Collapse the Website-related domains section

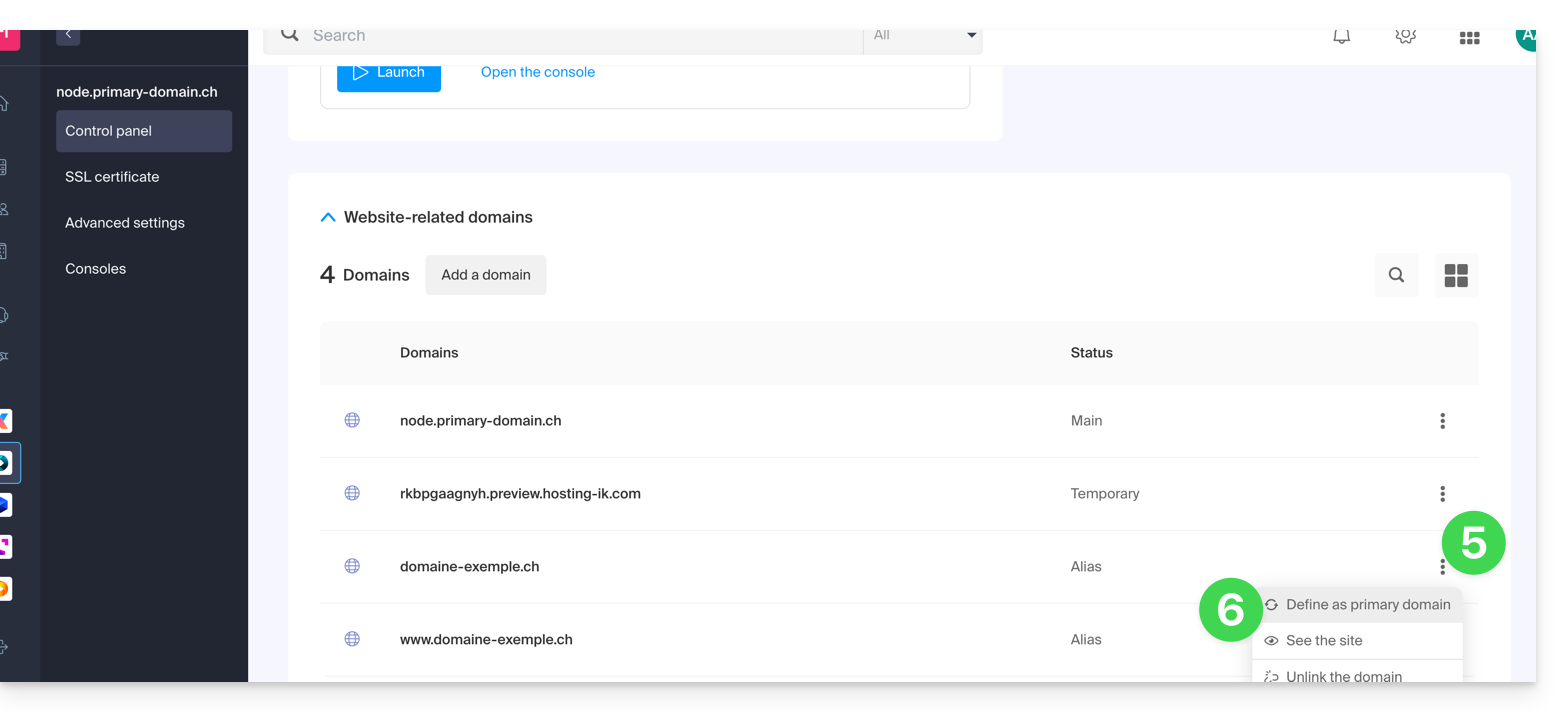point(328,217)
